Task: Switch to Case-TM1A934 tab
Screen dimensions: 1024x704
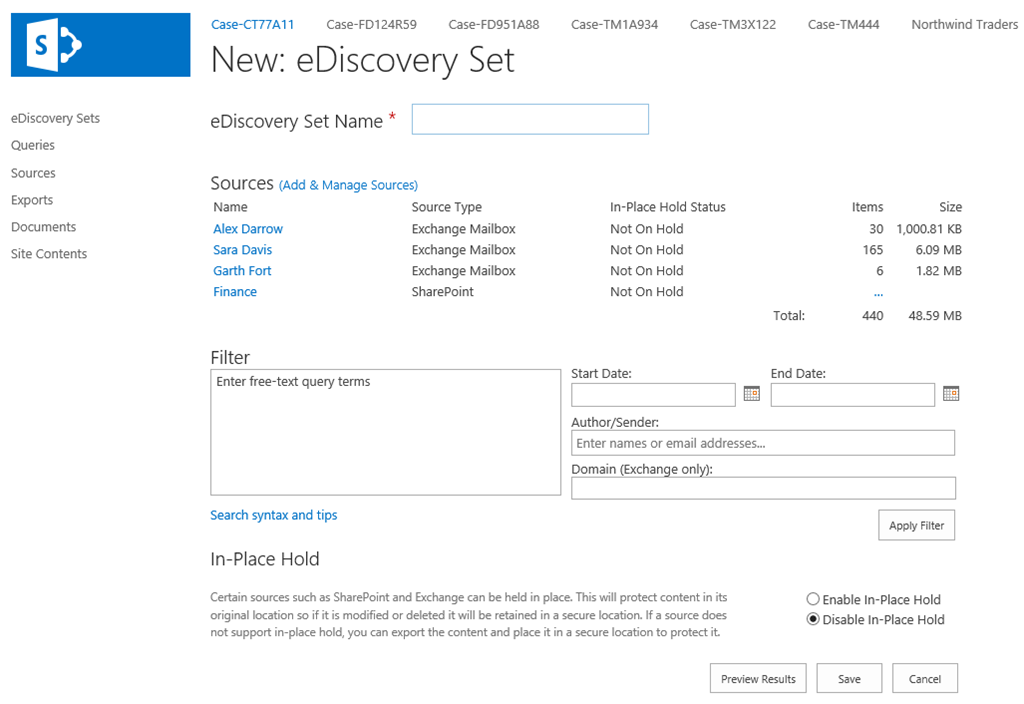Action: coord(615,25)
